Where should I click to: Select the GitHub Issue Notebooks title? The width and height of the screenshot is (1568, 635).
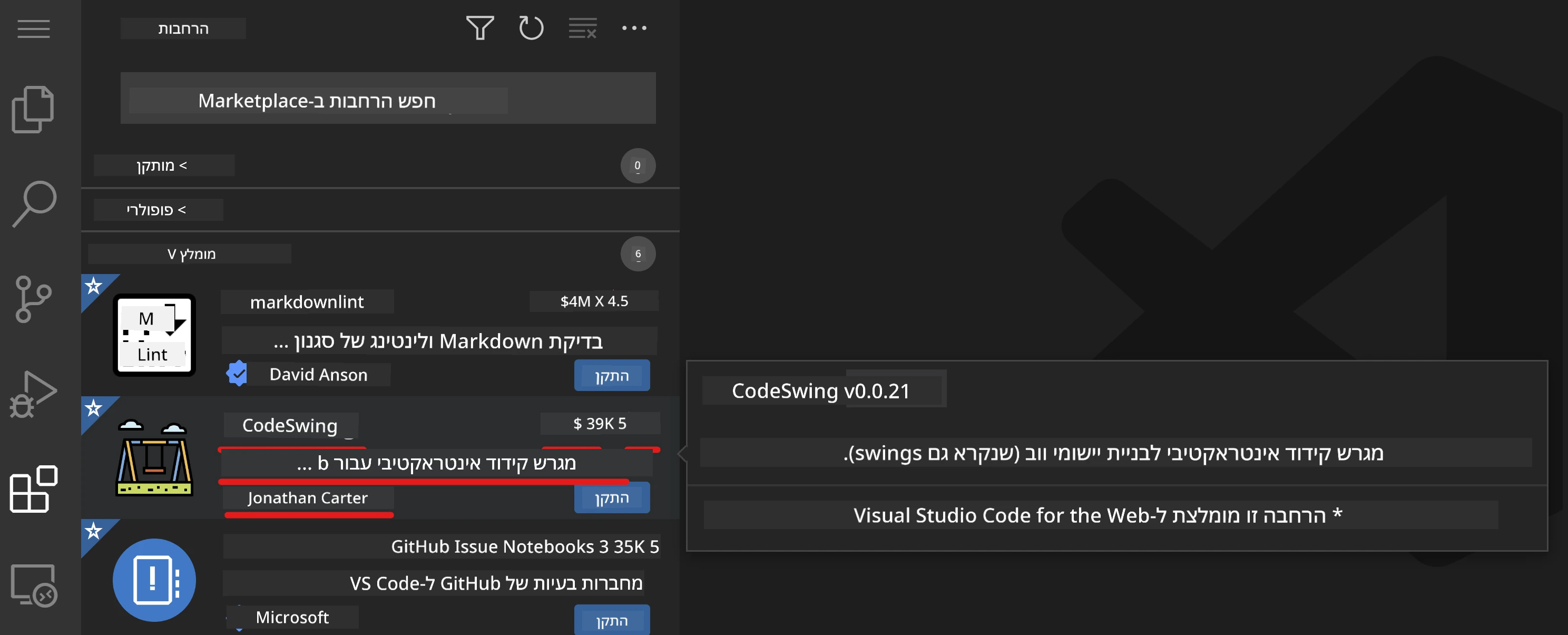pos(493,546)
